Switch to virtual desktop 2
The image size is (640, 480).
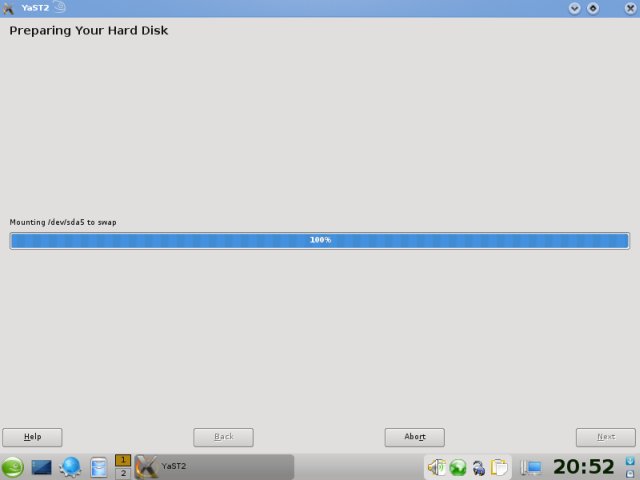(123, 473)
